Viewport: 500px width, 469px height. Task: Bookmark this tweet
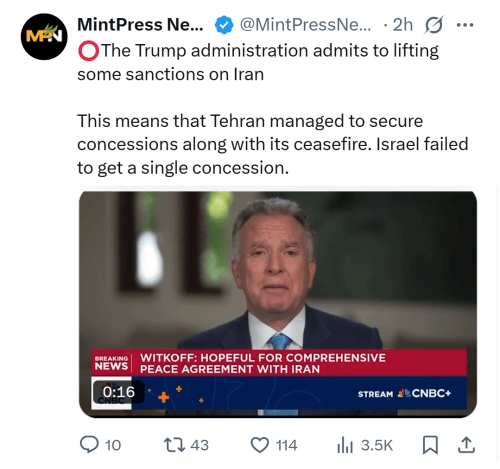click(430, 445)
